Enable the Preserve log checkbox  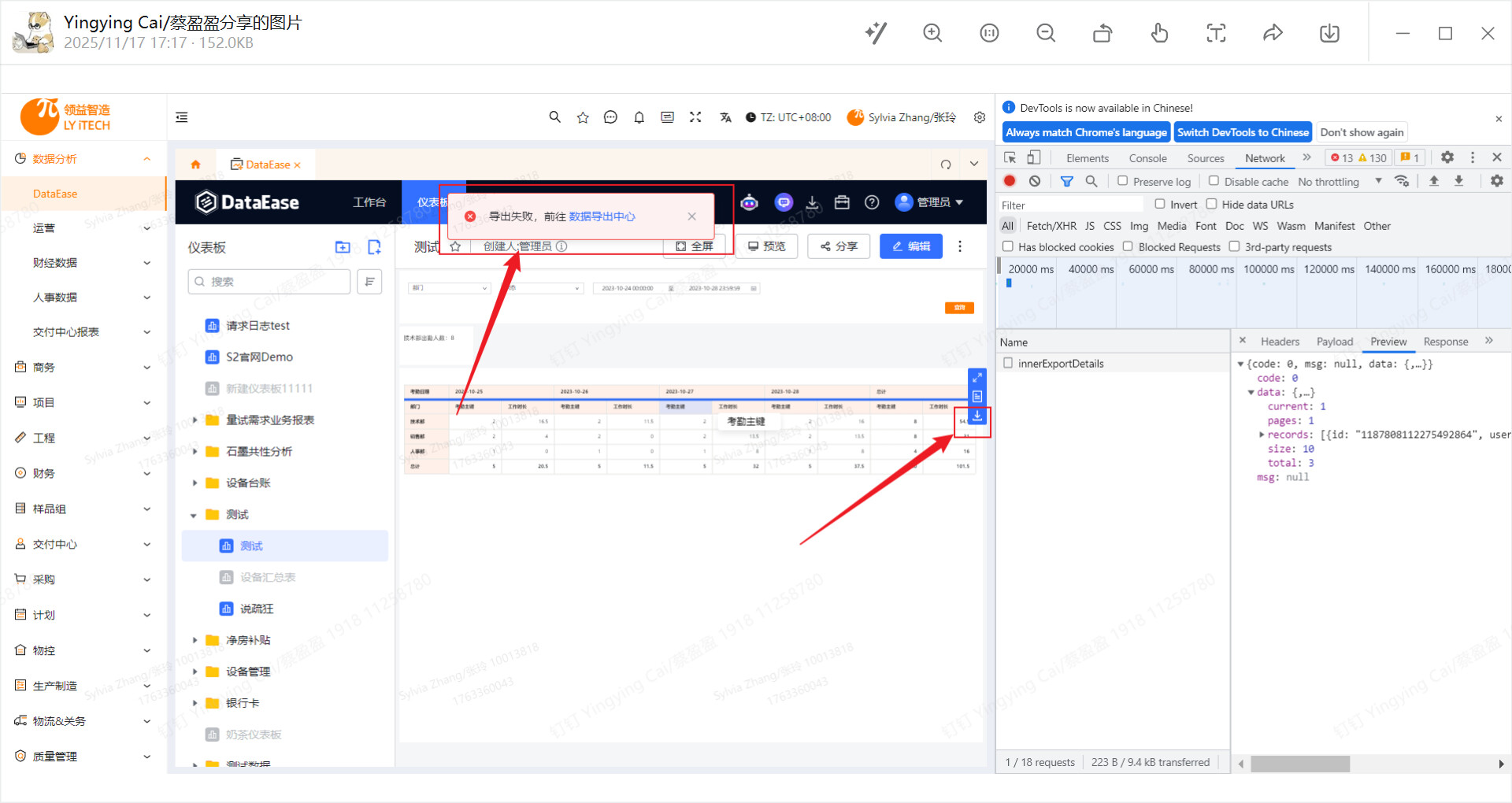[x=1122, y=181]
